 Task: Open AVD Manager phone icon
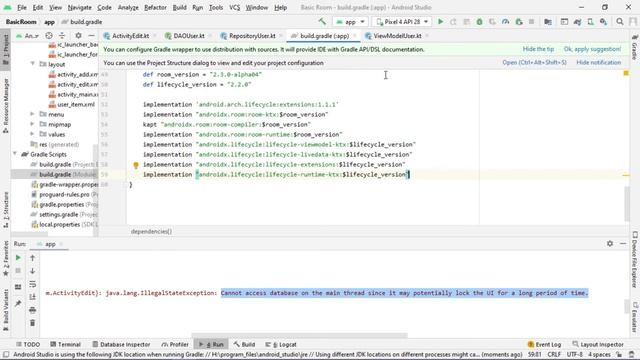(x=590, y=22)
